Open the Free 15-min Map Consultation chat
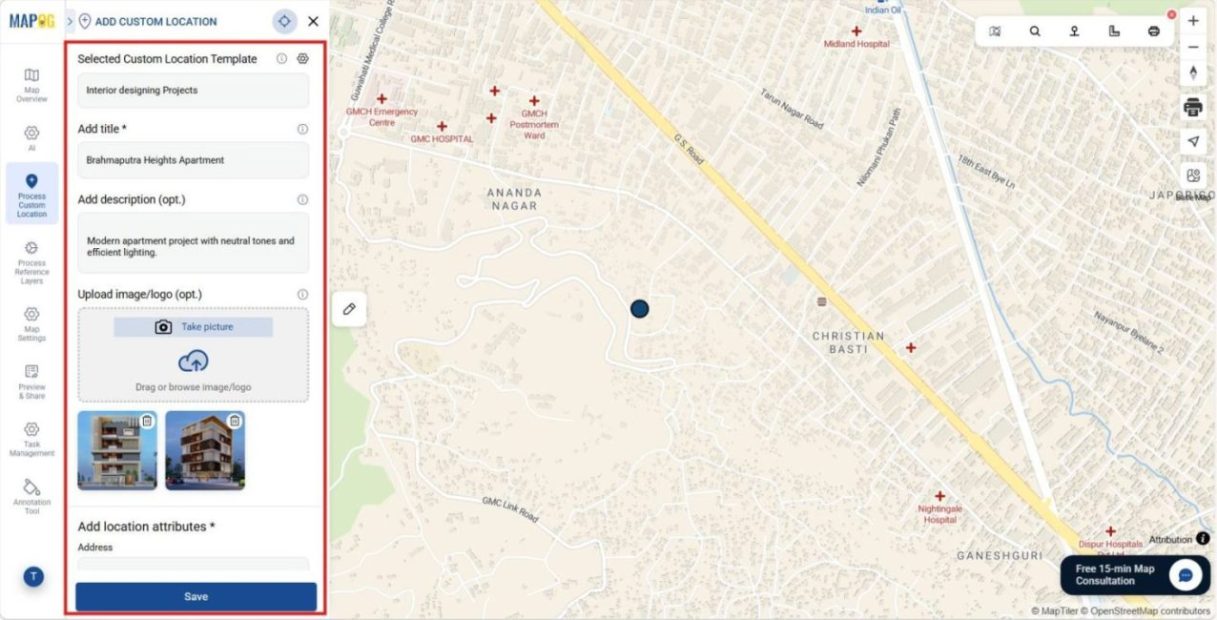Screen dimensions: 1217x620 (x=1135, y=575)
